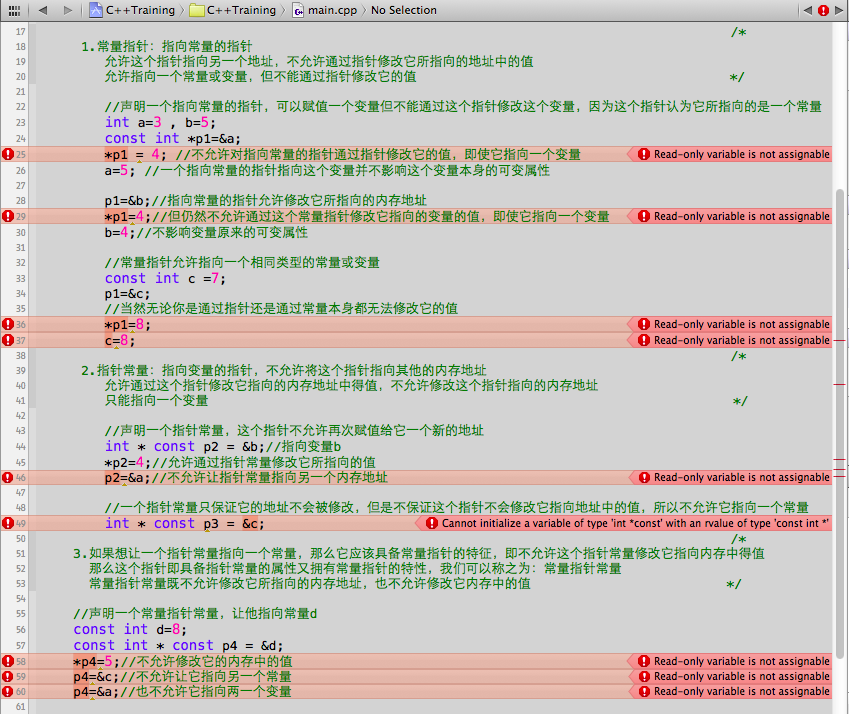Click the '//声明一个常量指针常量' comment on line 55

(195, 613)
